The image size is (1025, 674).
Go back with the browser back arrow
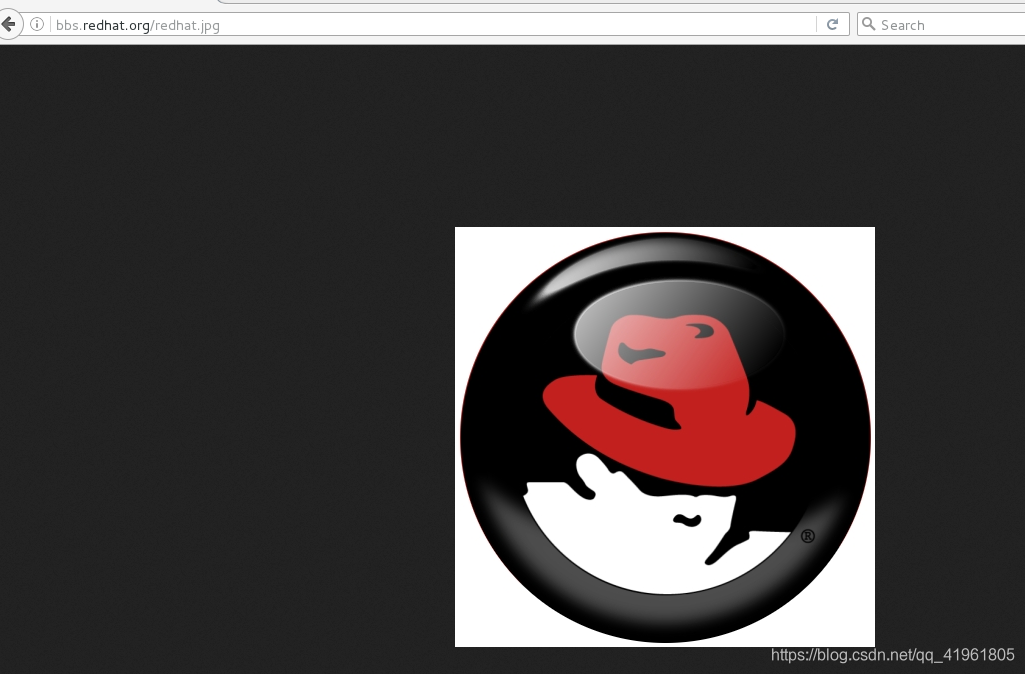[8, 25]
